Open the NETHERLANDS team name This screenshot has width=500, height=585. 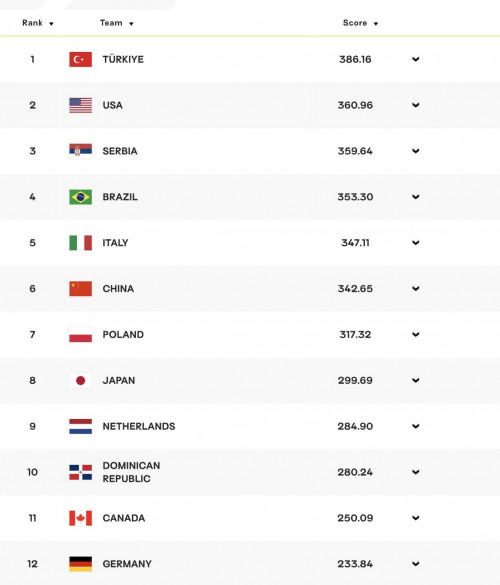[139, 426]
